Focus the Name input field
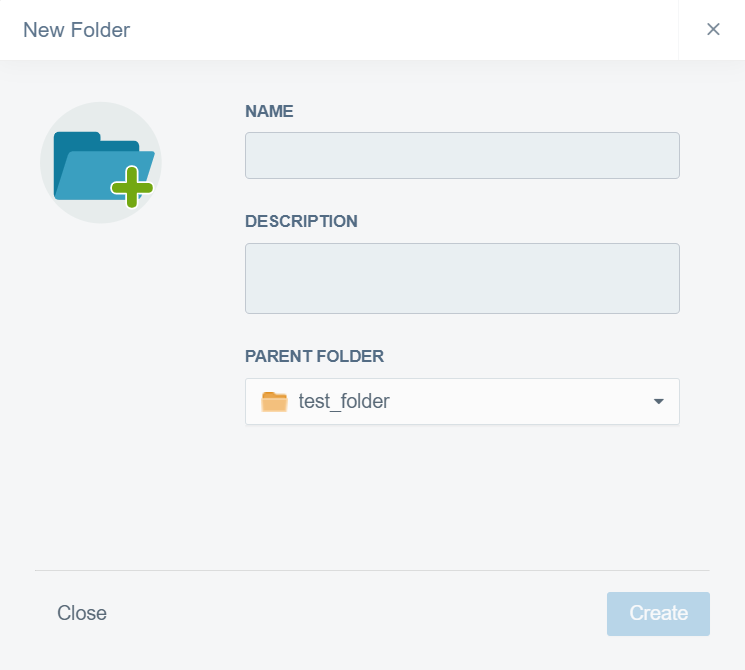 462,156
